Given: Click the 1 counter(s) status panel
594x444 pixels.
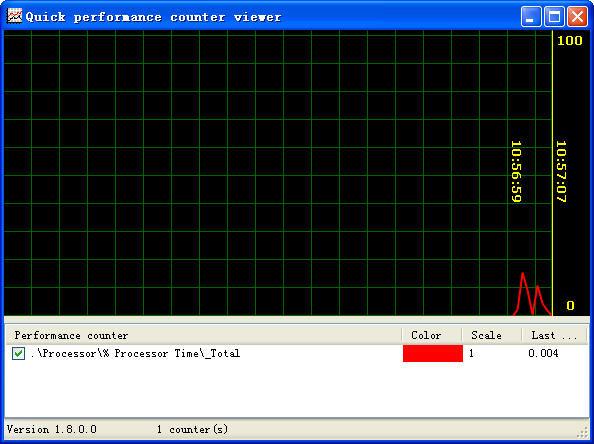Looking at the screenshot, I should coord(192,429).
